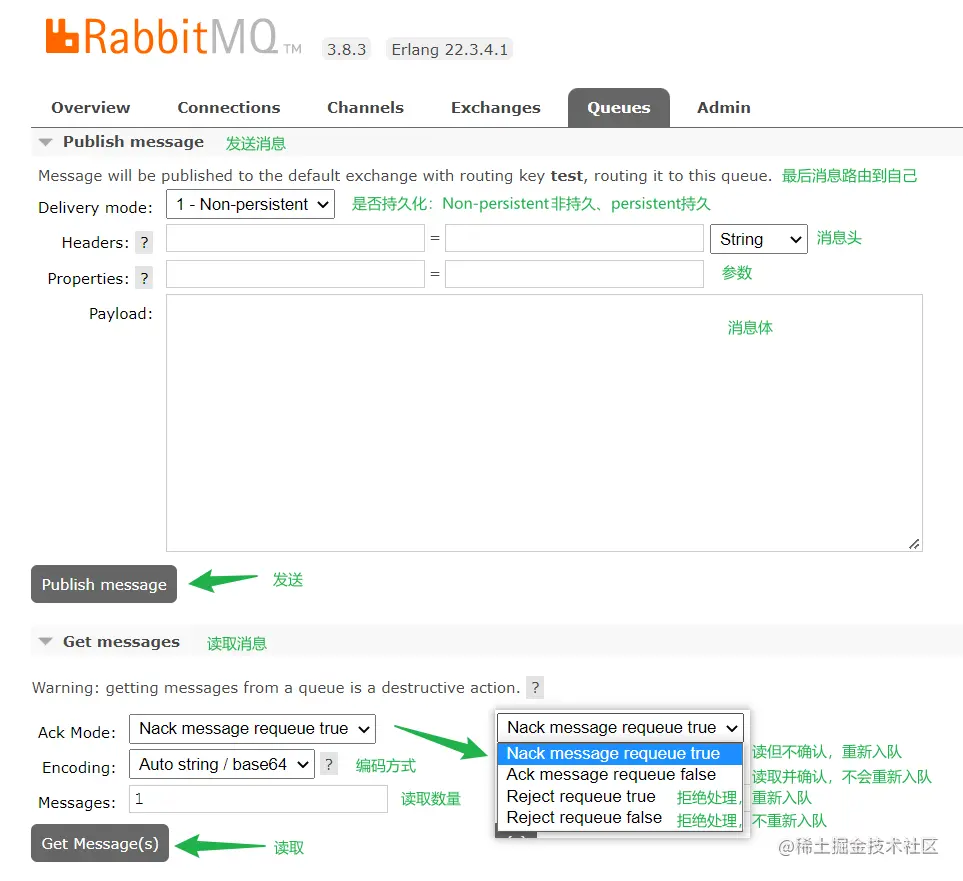Switch to the Overview tab
963x881 pixels.
click(90, 108)
